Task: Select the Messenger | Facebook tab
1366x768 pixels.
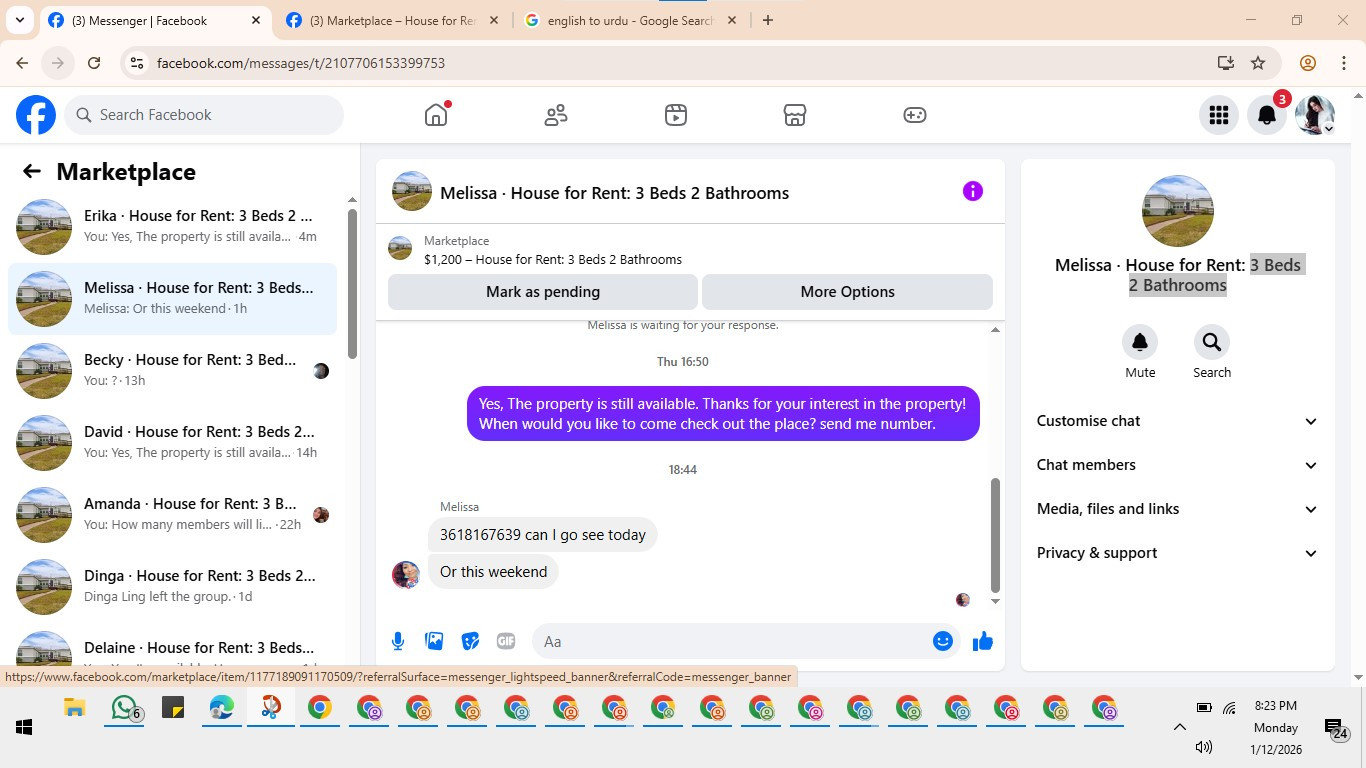Action: pos(155,20)
